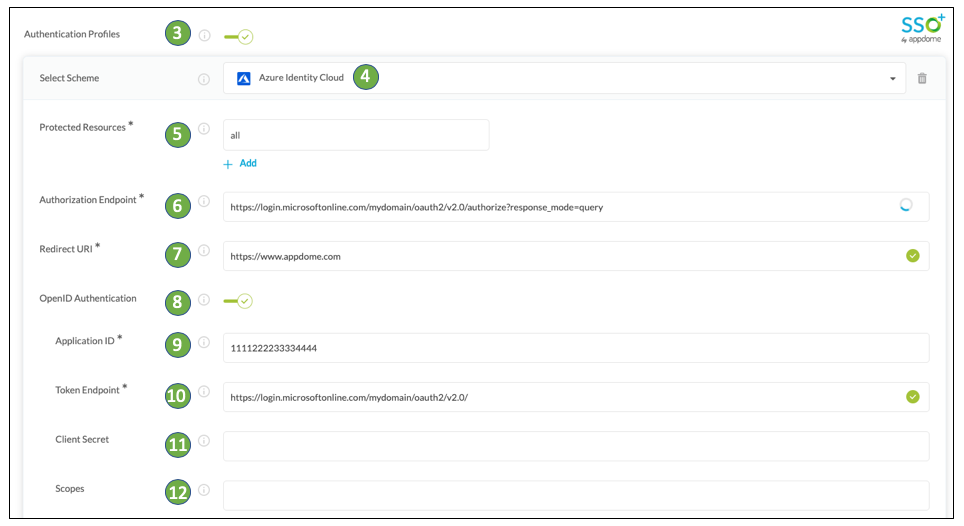This screenshot has width=964, height=526.
Task: Delete the scheme with trash icon
Action: 922,78
